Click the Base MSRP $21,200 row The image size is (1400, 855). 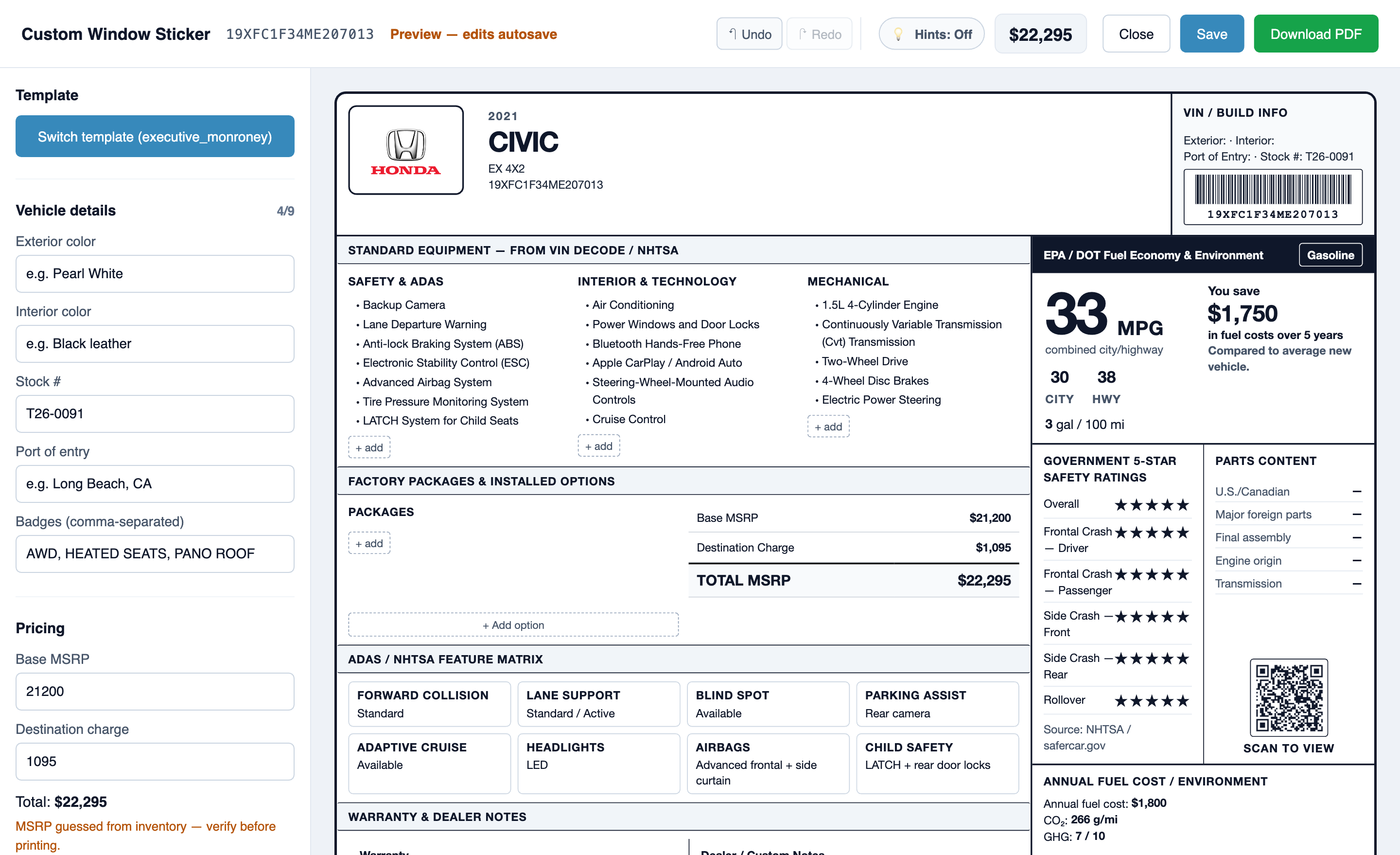854,518
